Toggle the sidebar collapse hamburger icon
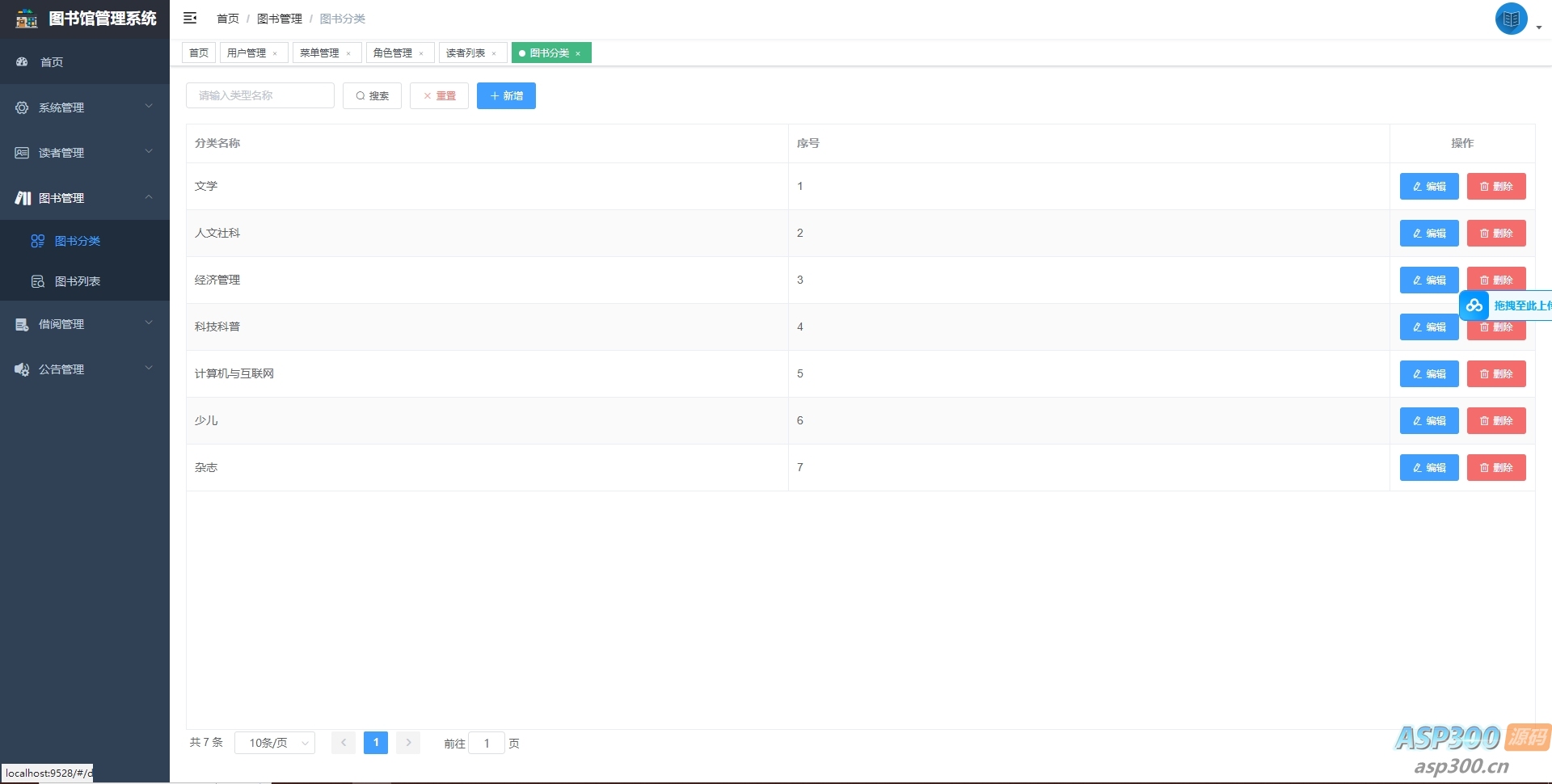1552x784 pixels. pos(190,18)
